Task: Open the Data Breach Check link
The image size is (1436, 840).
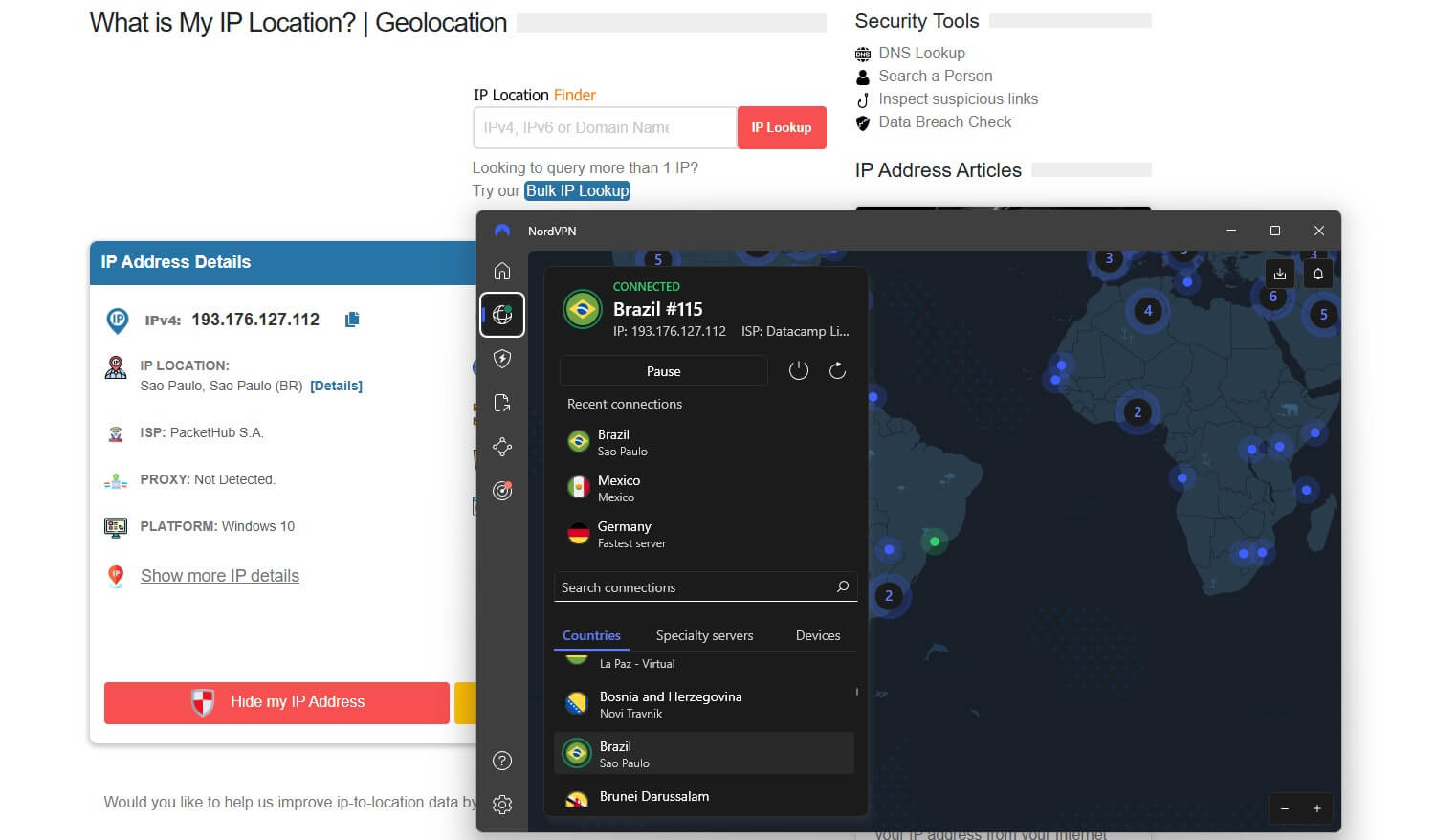Action: (x=945, y=122)
